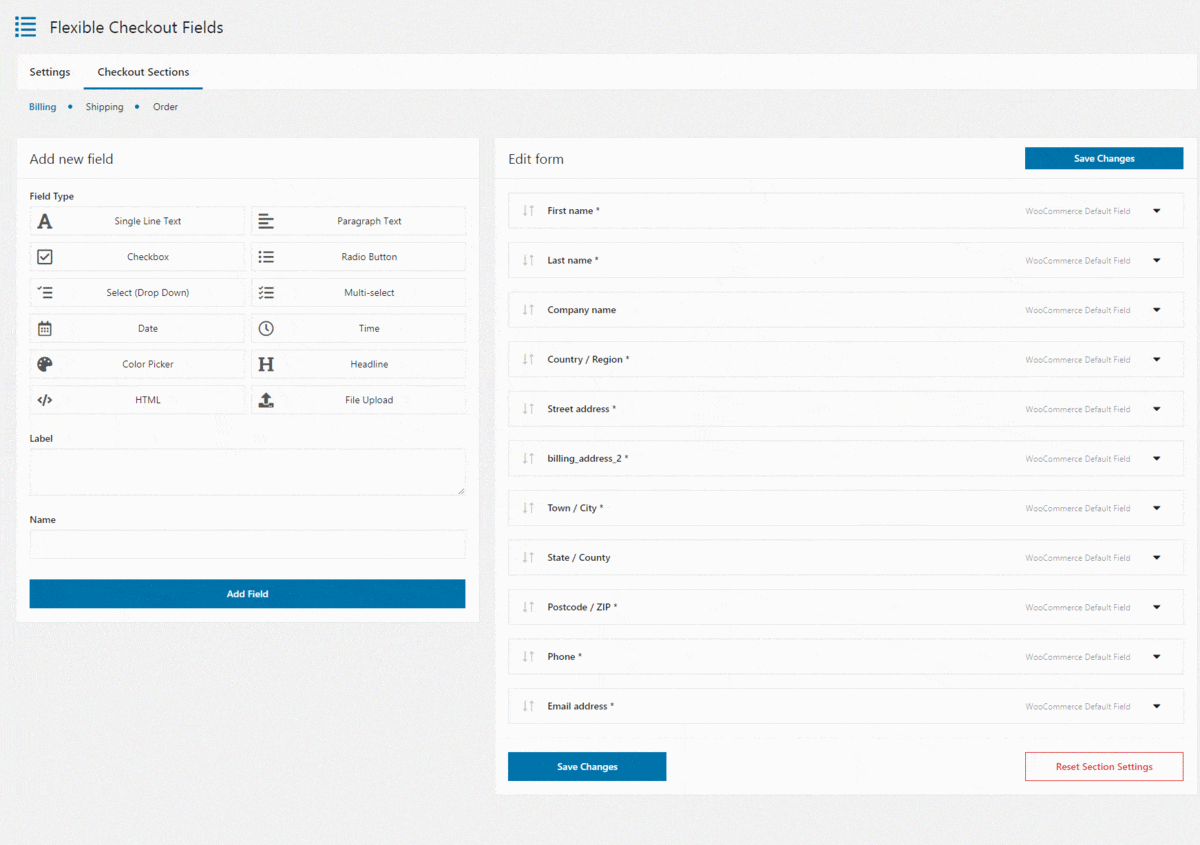Viewport: 1200px width, 845px height.
Task: Click the Select (Drop Down) icon
Action: [45, 293]
